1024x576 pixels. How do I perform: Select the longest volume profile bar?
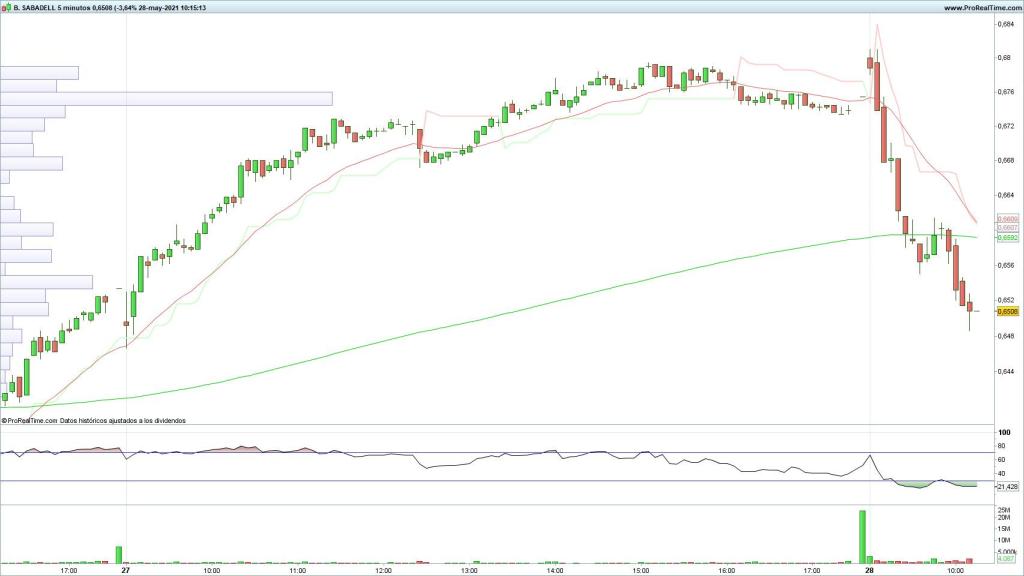coord(166,98)
